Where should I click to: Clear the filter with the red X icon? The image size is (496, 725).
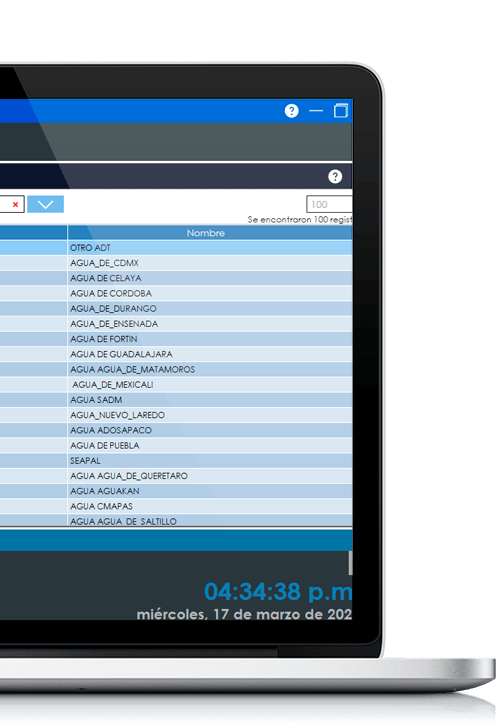(15, 204)
